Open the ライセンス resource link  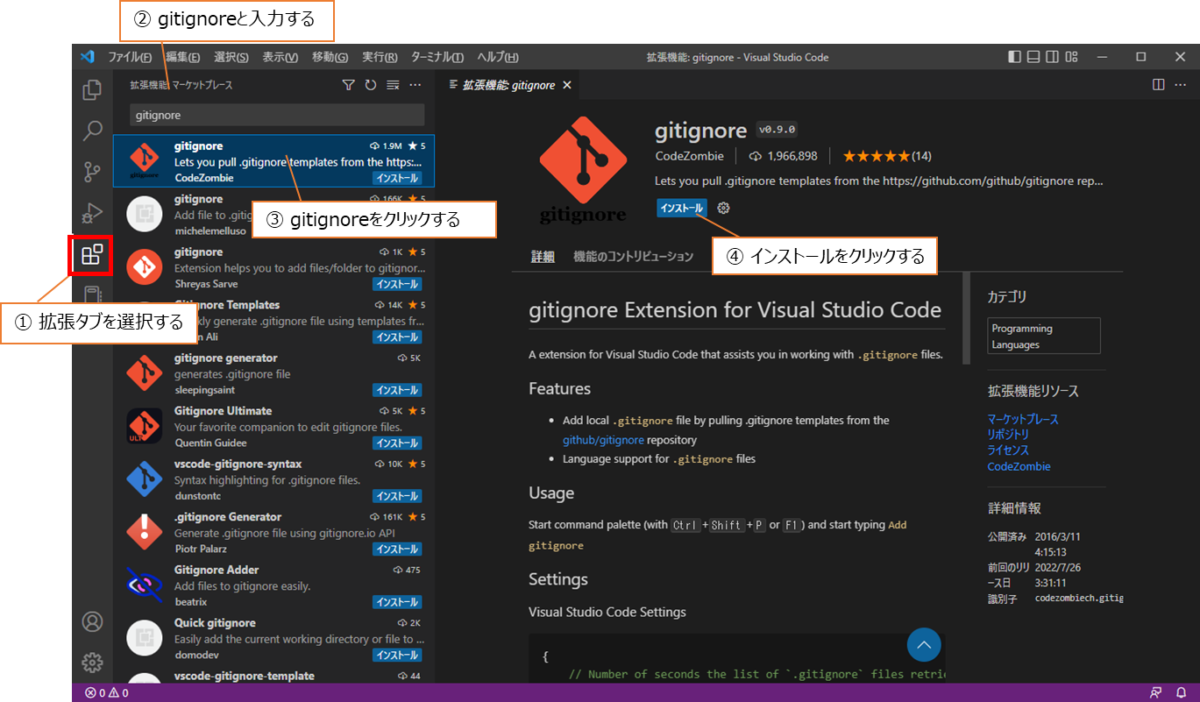point(1007,450)
